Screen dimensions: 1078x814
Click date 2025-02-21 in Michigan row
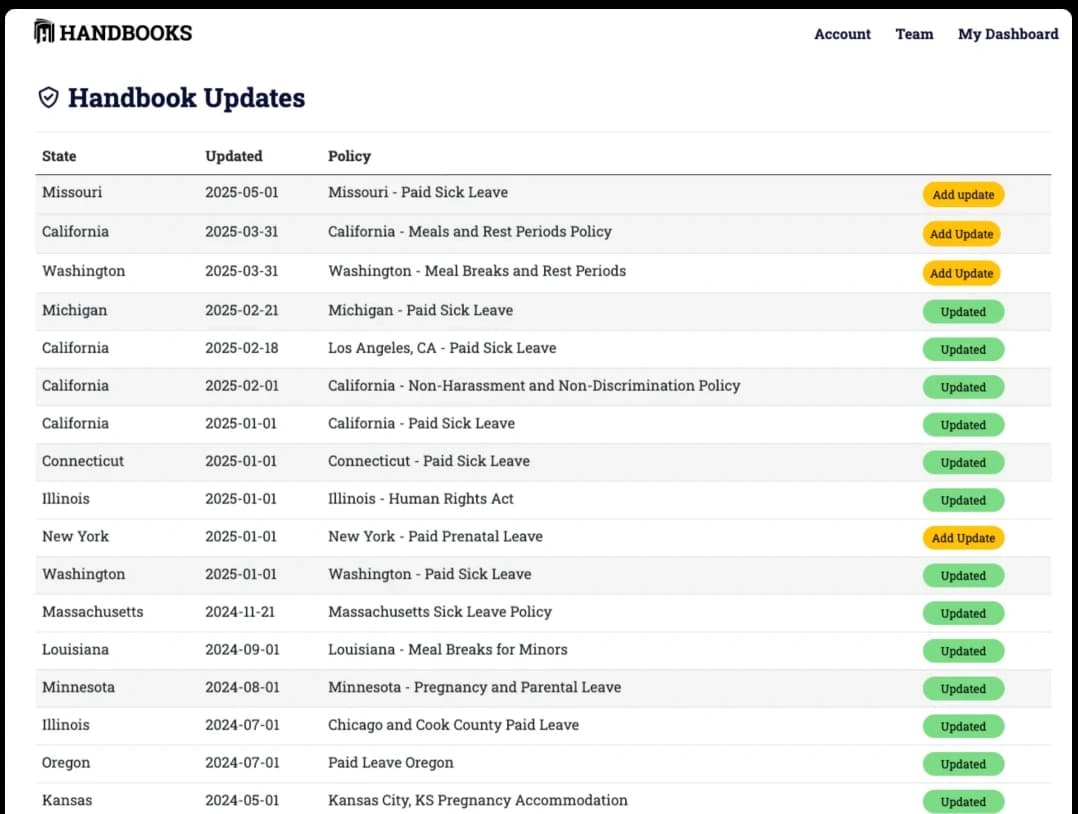(x=242, y=310)
